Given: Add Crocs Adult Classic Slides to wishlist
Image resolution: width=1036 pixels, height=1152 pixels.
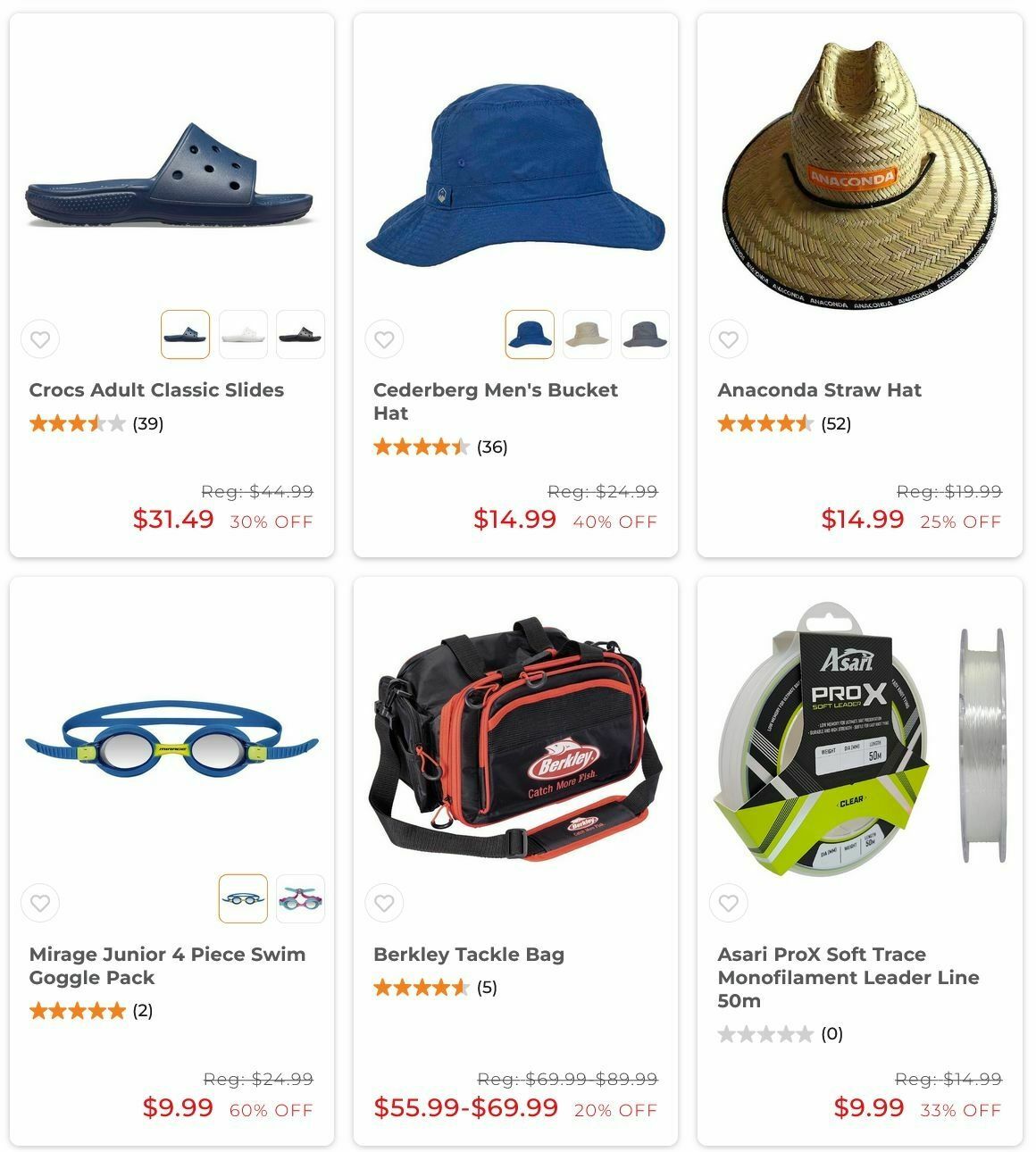Looking at the screenshot, I should click(40, 339).
